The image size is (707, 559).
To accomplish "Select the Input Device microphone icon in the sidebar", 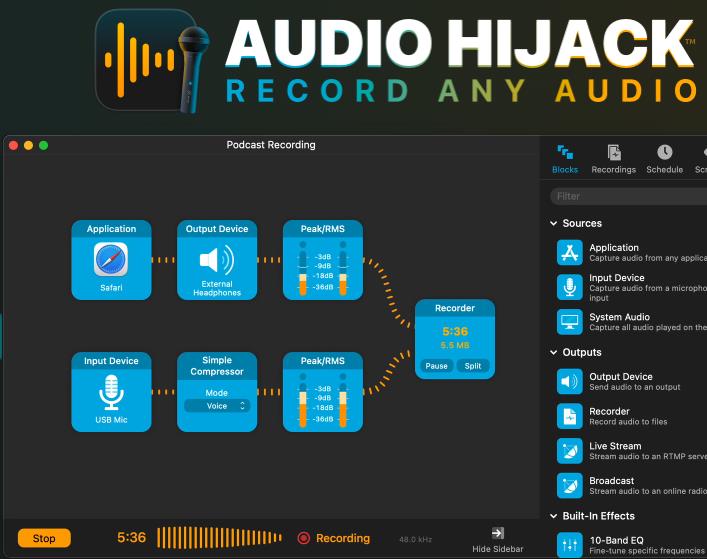I will (569, 287).
